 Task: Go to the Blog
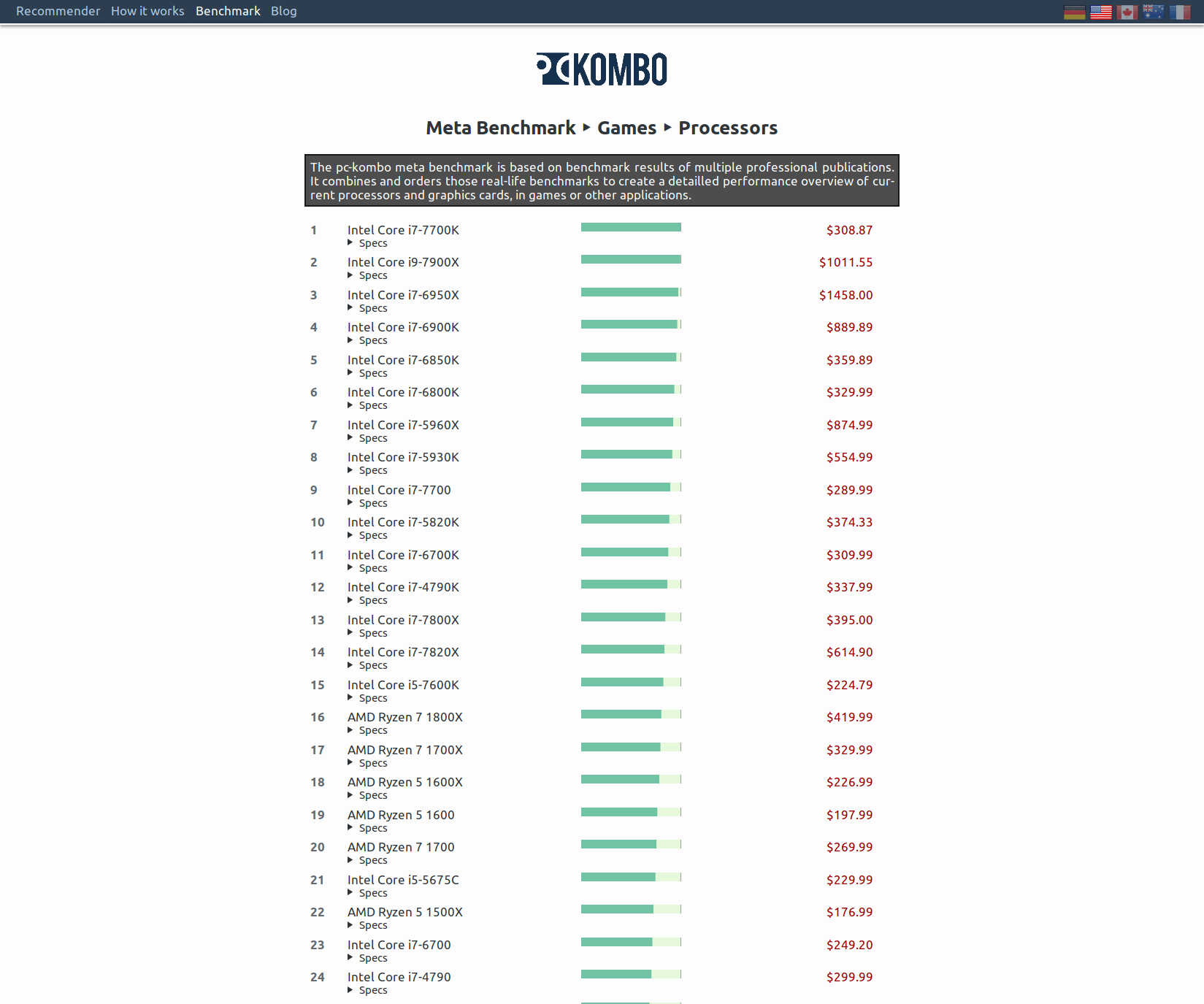(x=283, y=11)
